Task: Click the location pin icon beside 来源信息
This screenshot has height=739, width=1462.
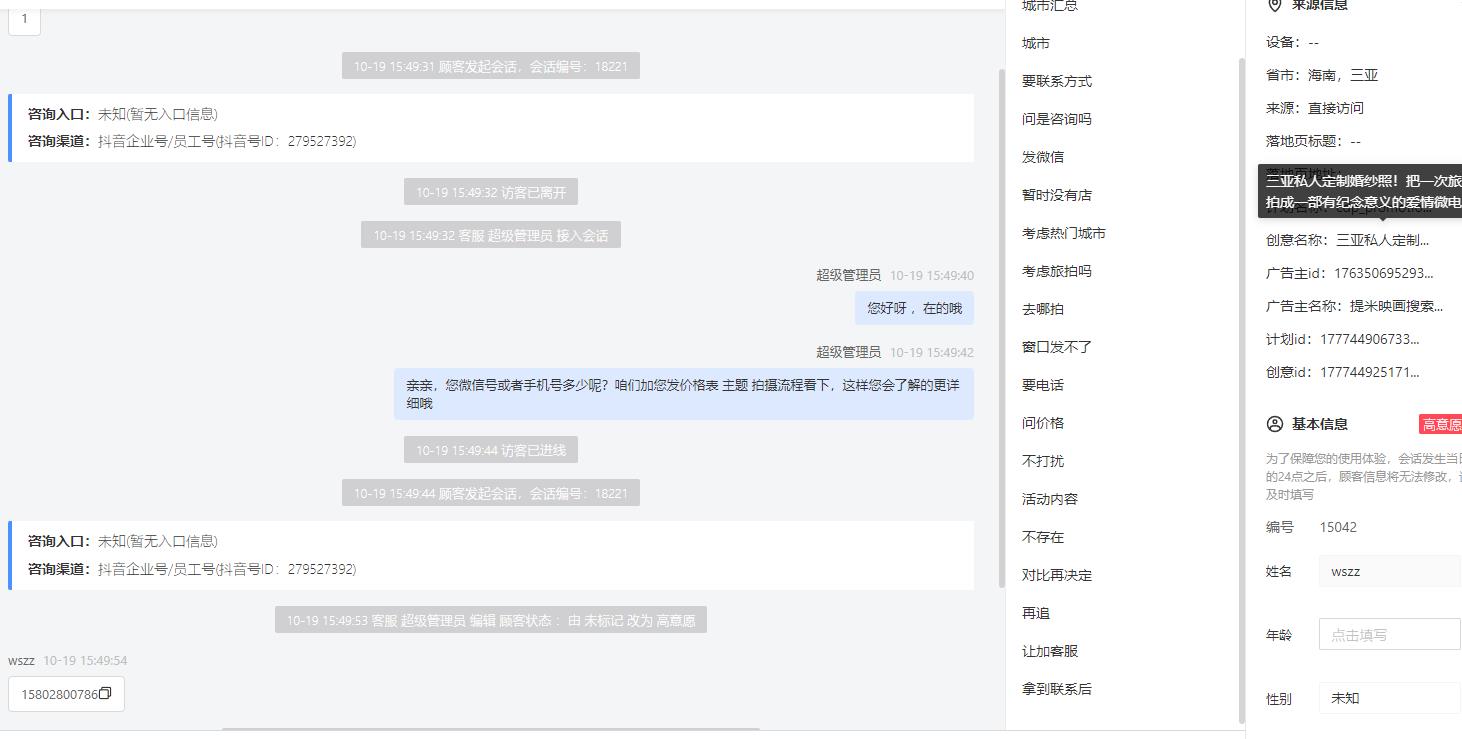Action: click(x=1274, y=5)
